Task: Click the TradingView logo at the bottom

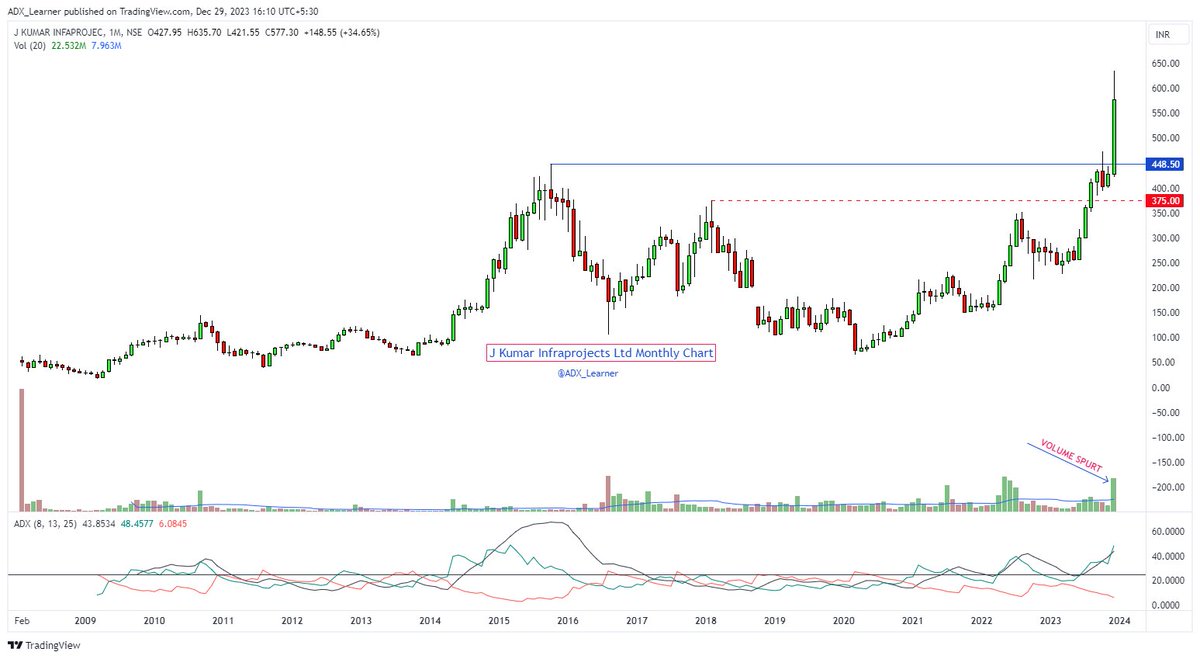Action: pyautogui.click(x=45, y=645)
